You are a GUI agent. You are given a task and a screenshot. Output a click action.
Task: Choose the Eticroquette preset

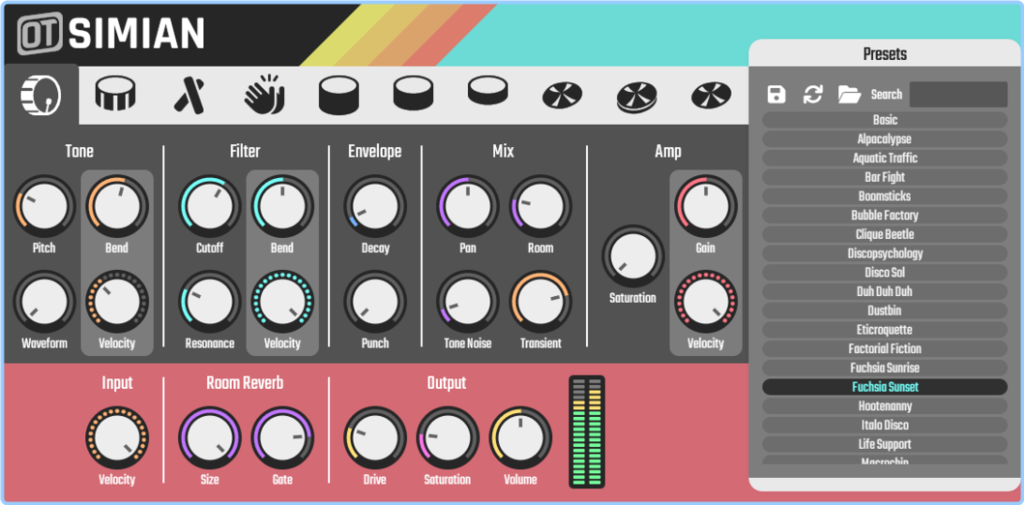(885, 329)
